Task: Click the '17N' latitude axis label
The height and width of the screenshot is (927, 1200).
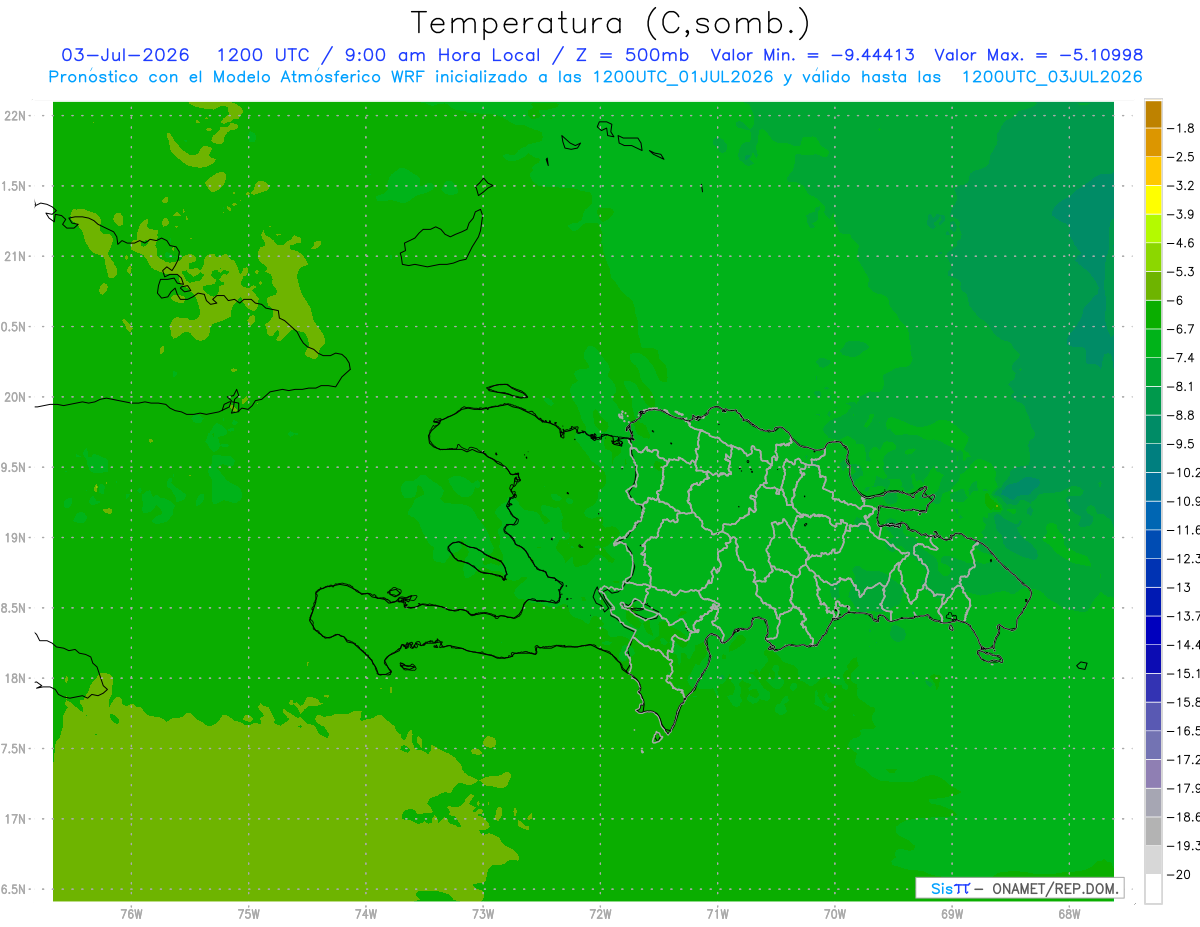Action: 15,820
